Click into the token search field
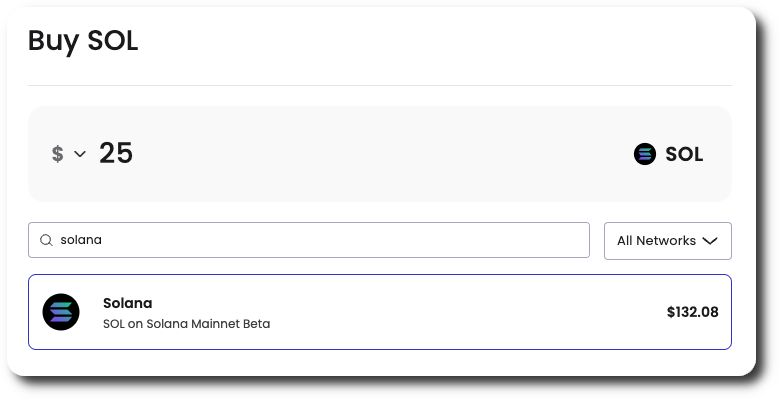 pyautogui.click(x=309, y=240)
